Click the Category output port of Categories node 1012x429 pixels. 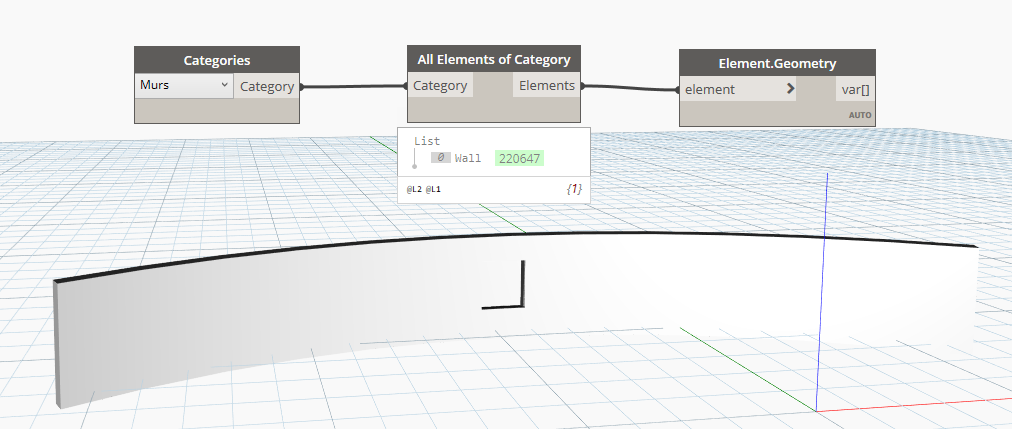pos(267,86)
